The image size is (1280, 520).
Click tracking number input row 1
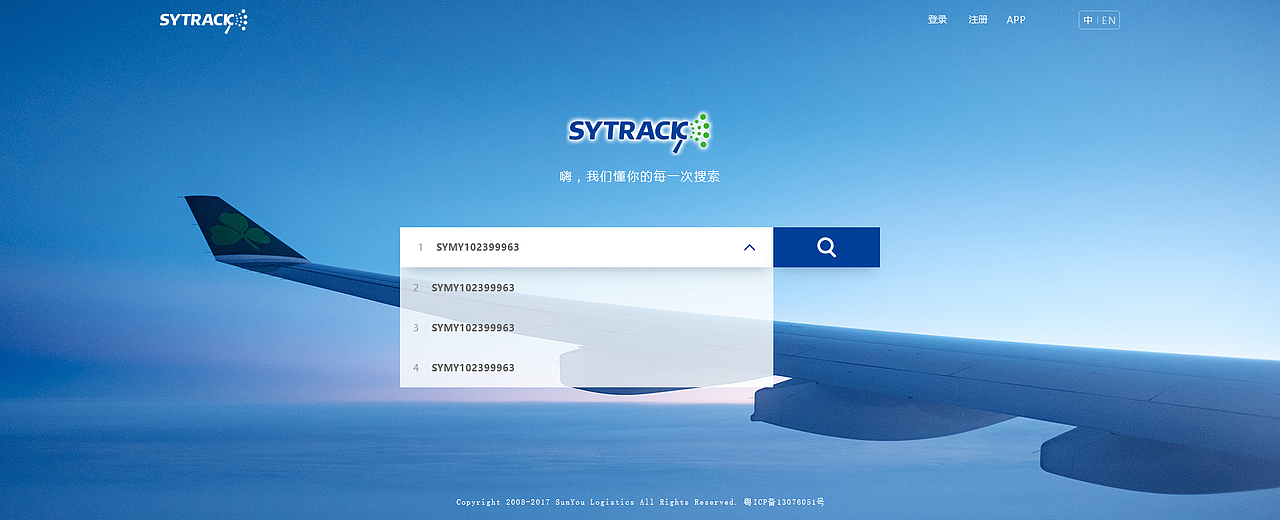coord(586,247)
